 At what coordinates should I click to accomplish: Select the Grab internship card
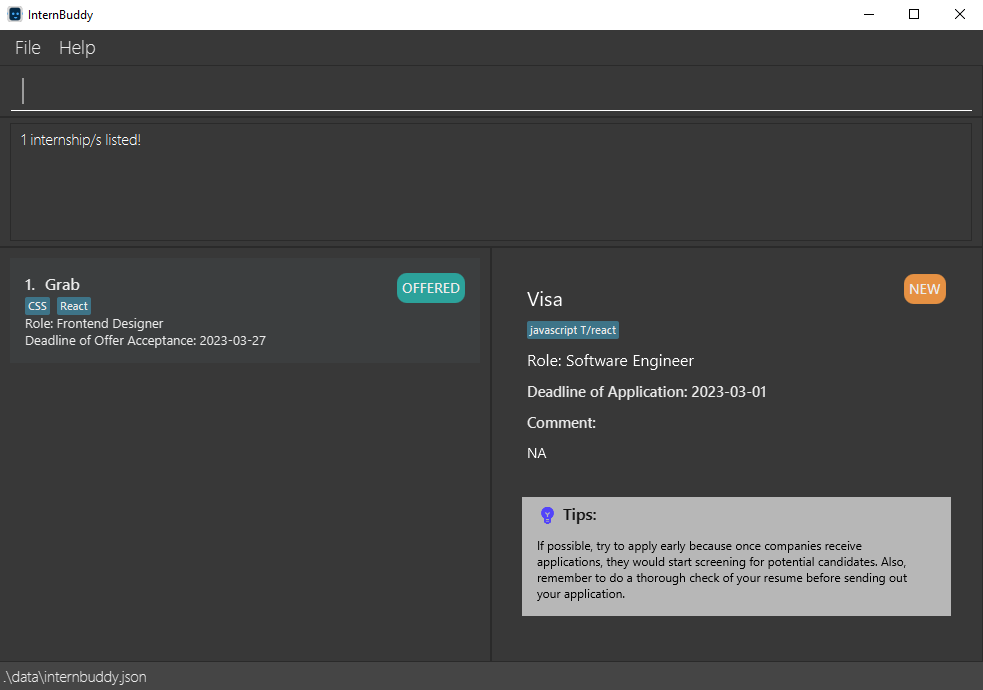245,310
